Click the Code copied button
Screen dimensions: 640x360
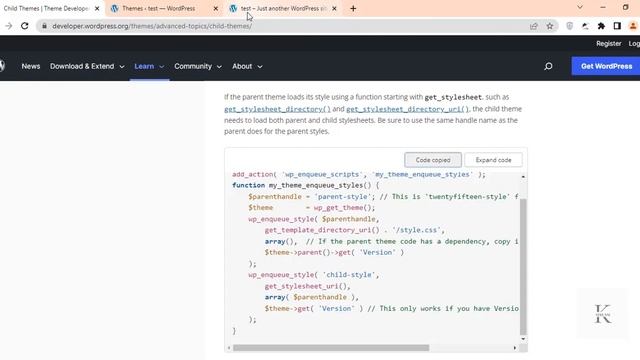433,160
